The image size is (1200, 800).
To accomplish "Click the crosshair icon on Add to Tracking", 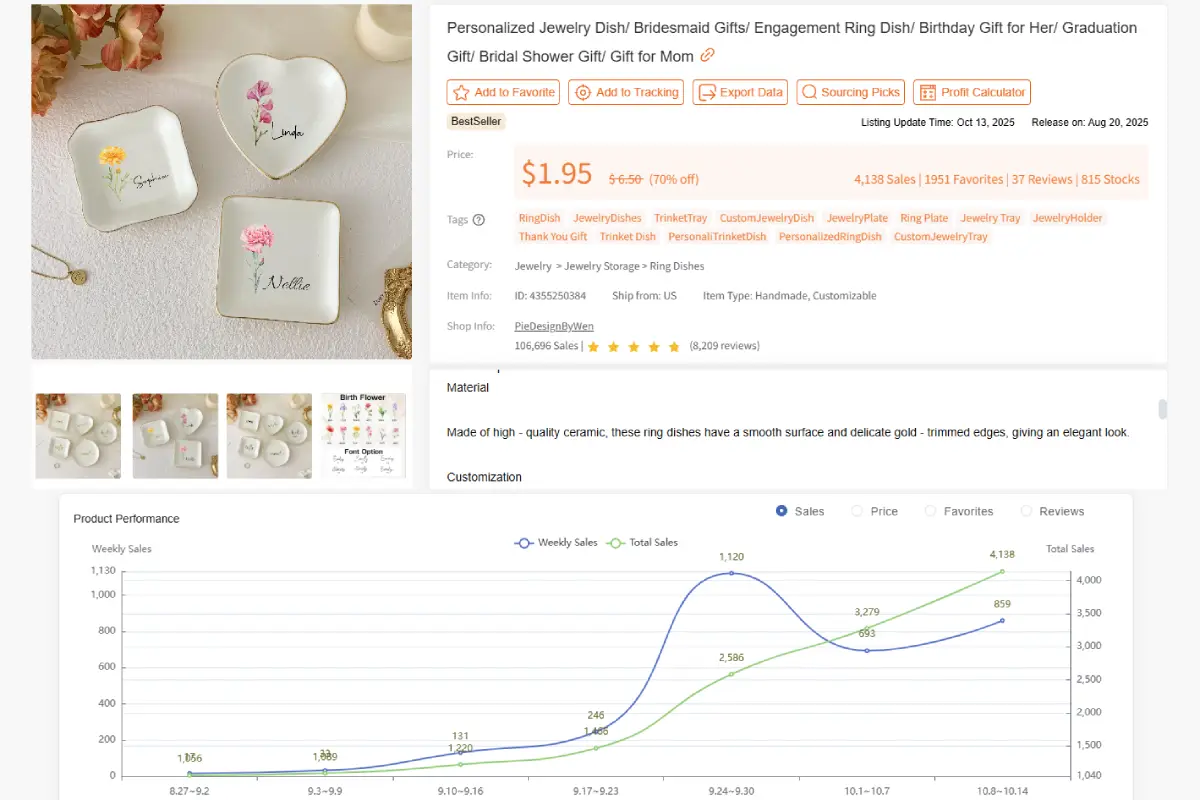I will (582, 92).
